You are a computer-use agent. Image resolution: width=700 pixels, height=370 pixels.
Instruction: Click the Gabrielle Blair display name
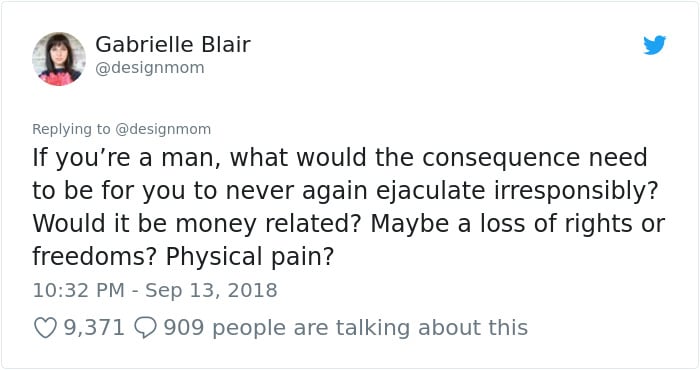pos(173,44)
